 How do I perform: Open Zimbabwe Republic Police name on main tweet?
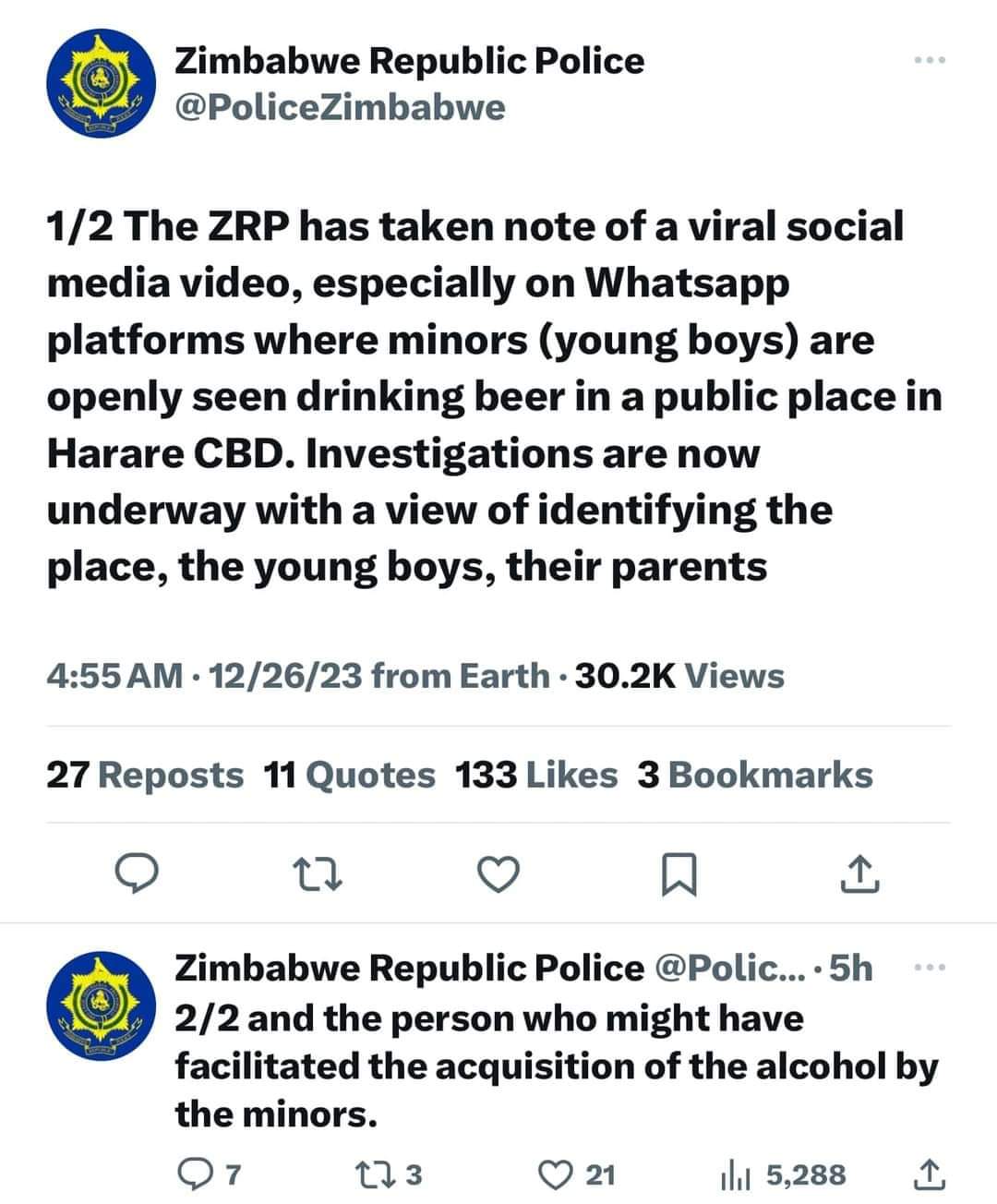click(x=410, y=61)
